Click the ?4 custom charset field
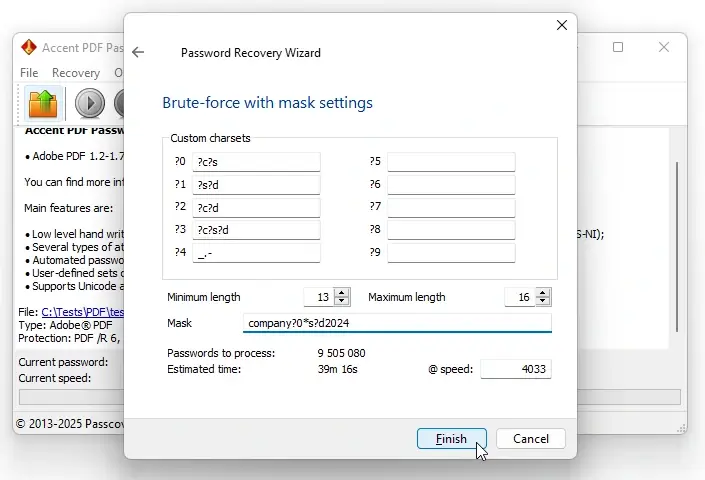This screenshot has height=480, width=705. pos(256,253)
